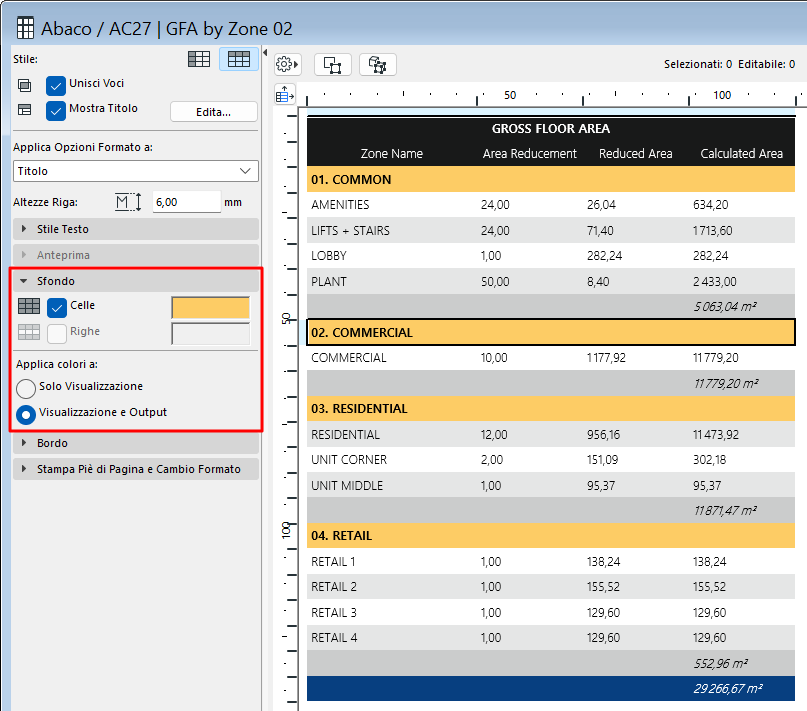The width and height of the screenshot is (807, 711).
Task: Select the first table style icon
Action: [x=199, y=59]
